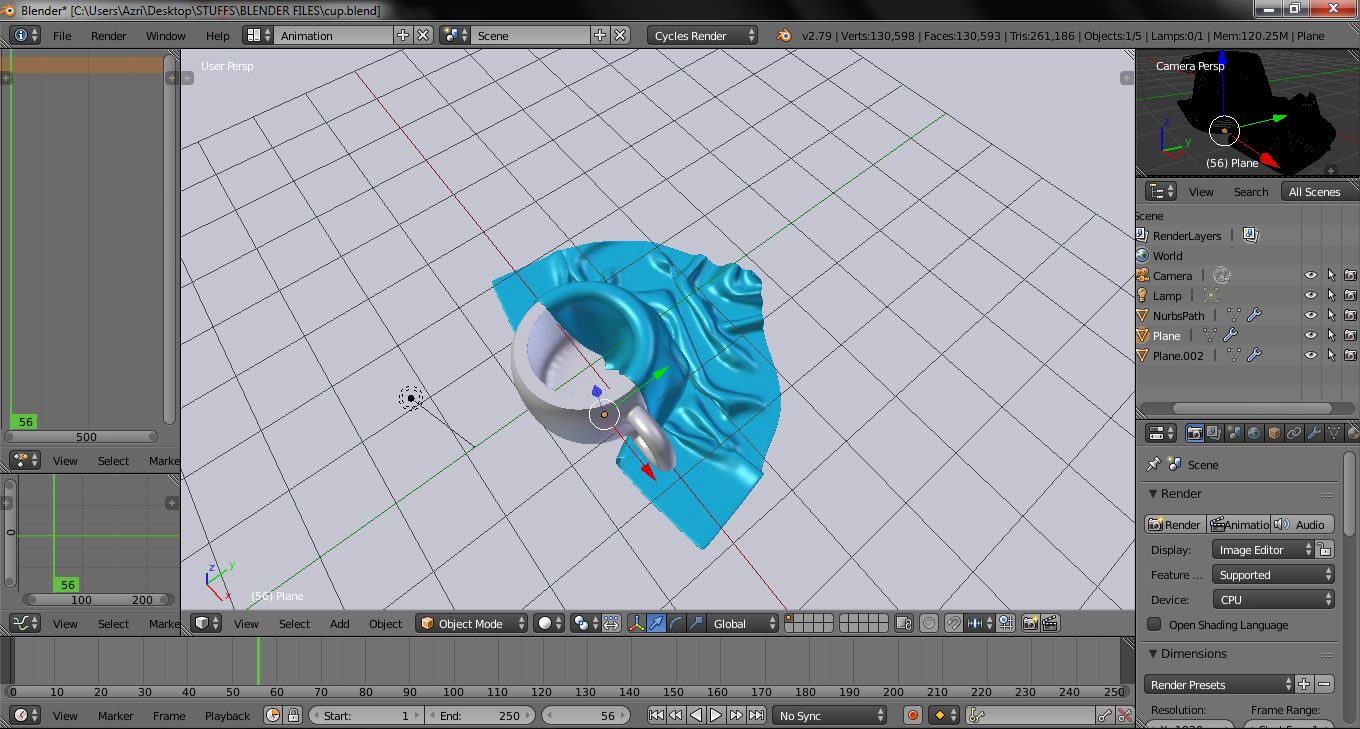This screenshot has width=1360, height=729.
Task: Open the Render Presets dropdown
Action: [x=1219, y=684]
